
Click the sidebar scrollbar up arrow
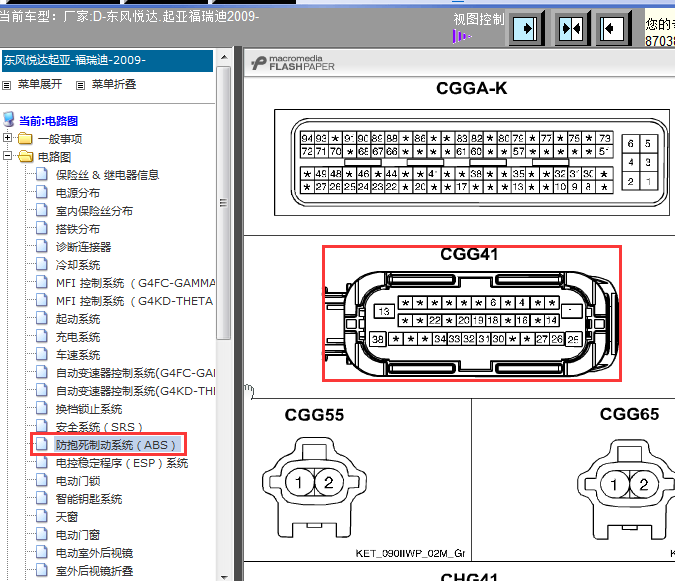pyautogui.click(x=224, y=57)
